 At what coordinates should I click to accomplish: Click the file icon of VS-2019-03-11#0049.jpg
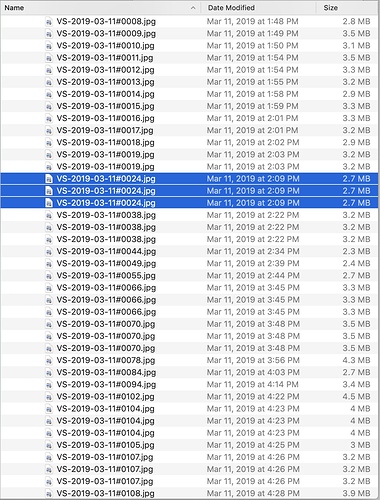click(x=49, y=264)
